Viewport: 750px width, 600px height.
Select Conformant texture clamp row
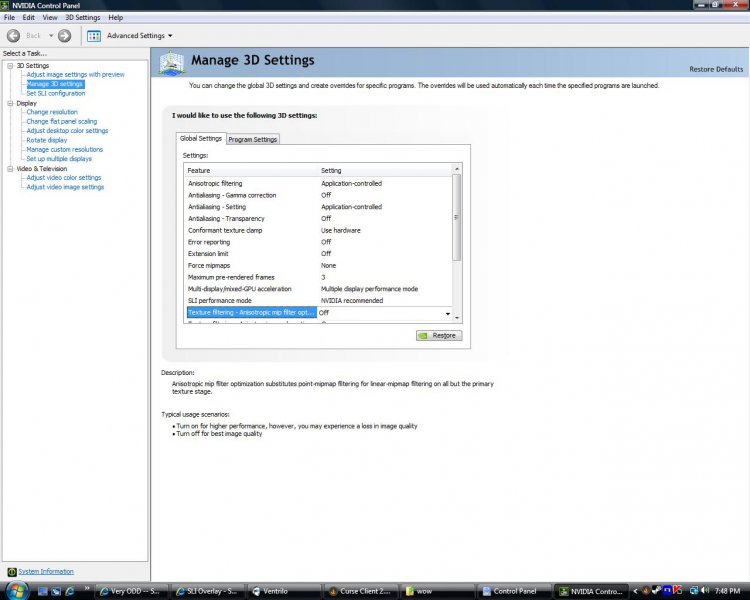pos(319,230)
